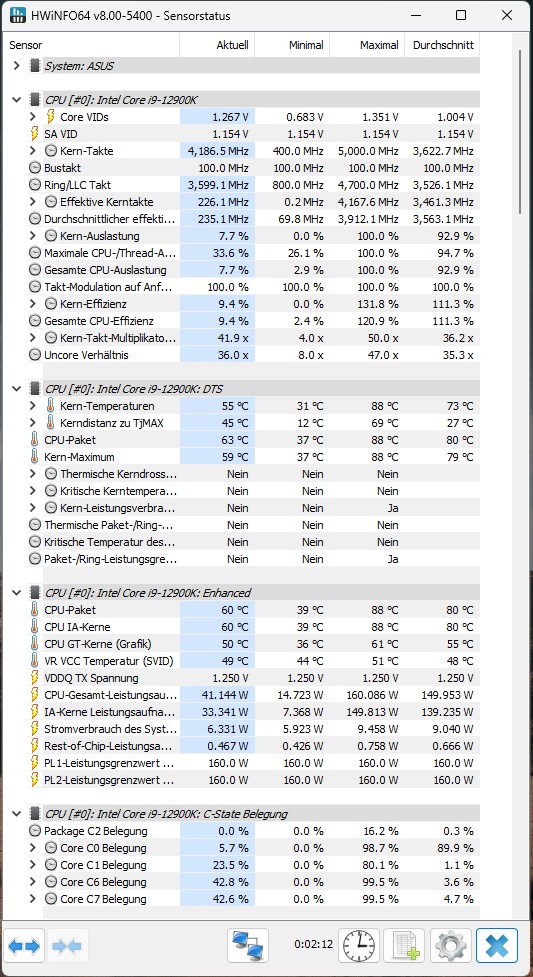Expand the Kern-Temperaturen row

point(33,406)
